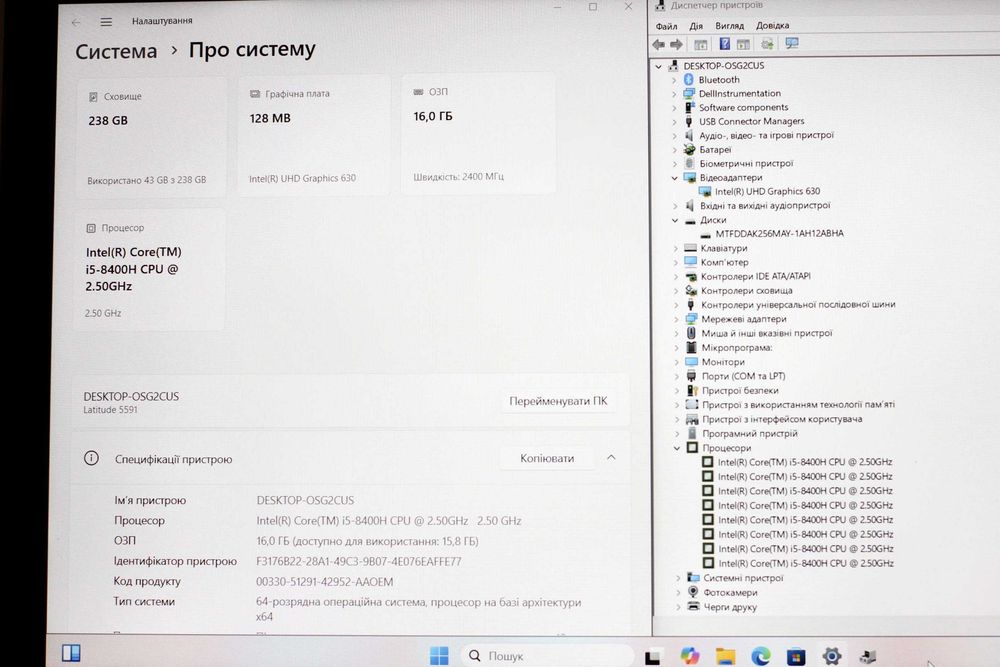The width and height of the screenshot is (1000, 667).
Task: Collapse the DESKTOP-OSG2CUS root node
Action: (659, 66)
